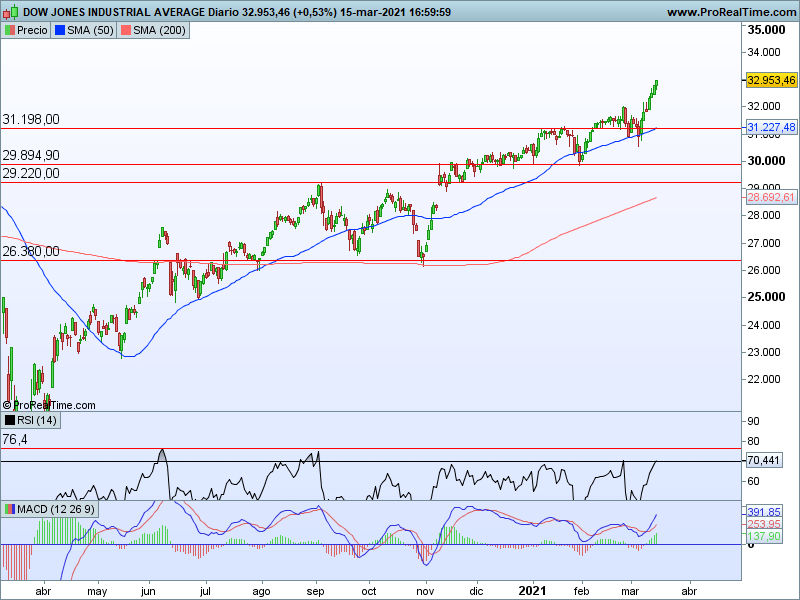Click the 23.000 price axis label

764,352
